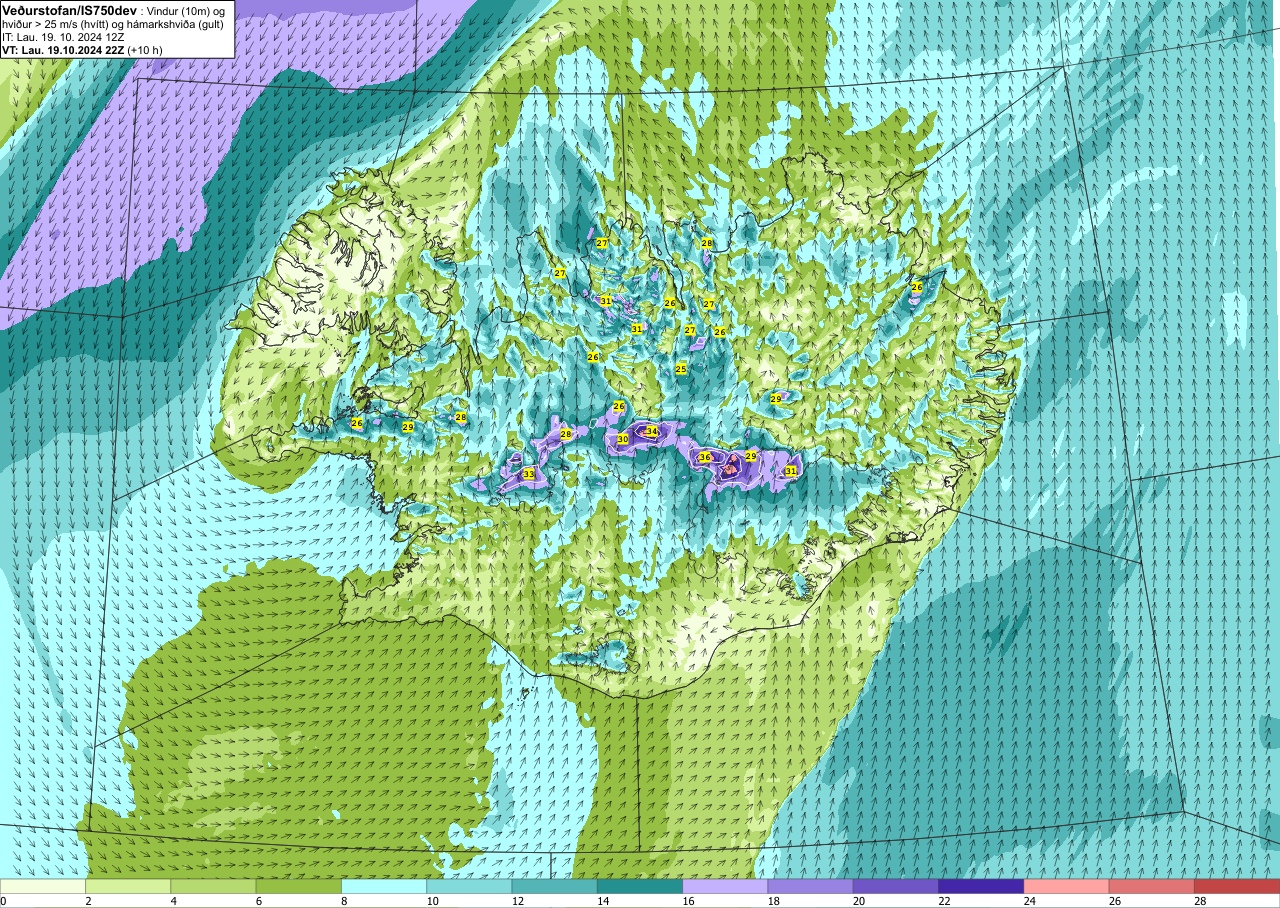Select the salmon 26–28 m/s legend swatch
Image resolution: width=1280 pixels, height=908 pixels.
coord(1151,886)
